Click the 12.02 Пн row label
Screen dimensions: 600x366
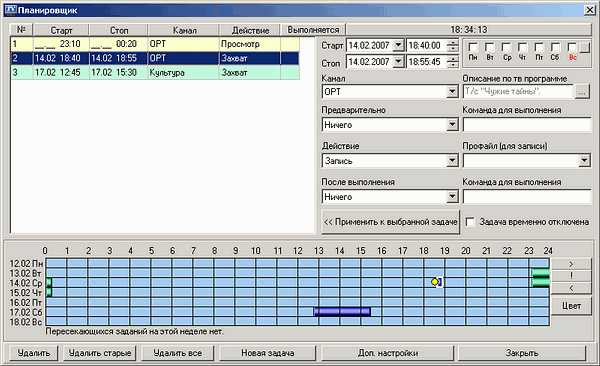26,264
